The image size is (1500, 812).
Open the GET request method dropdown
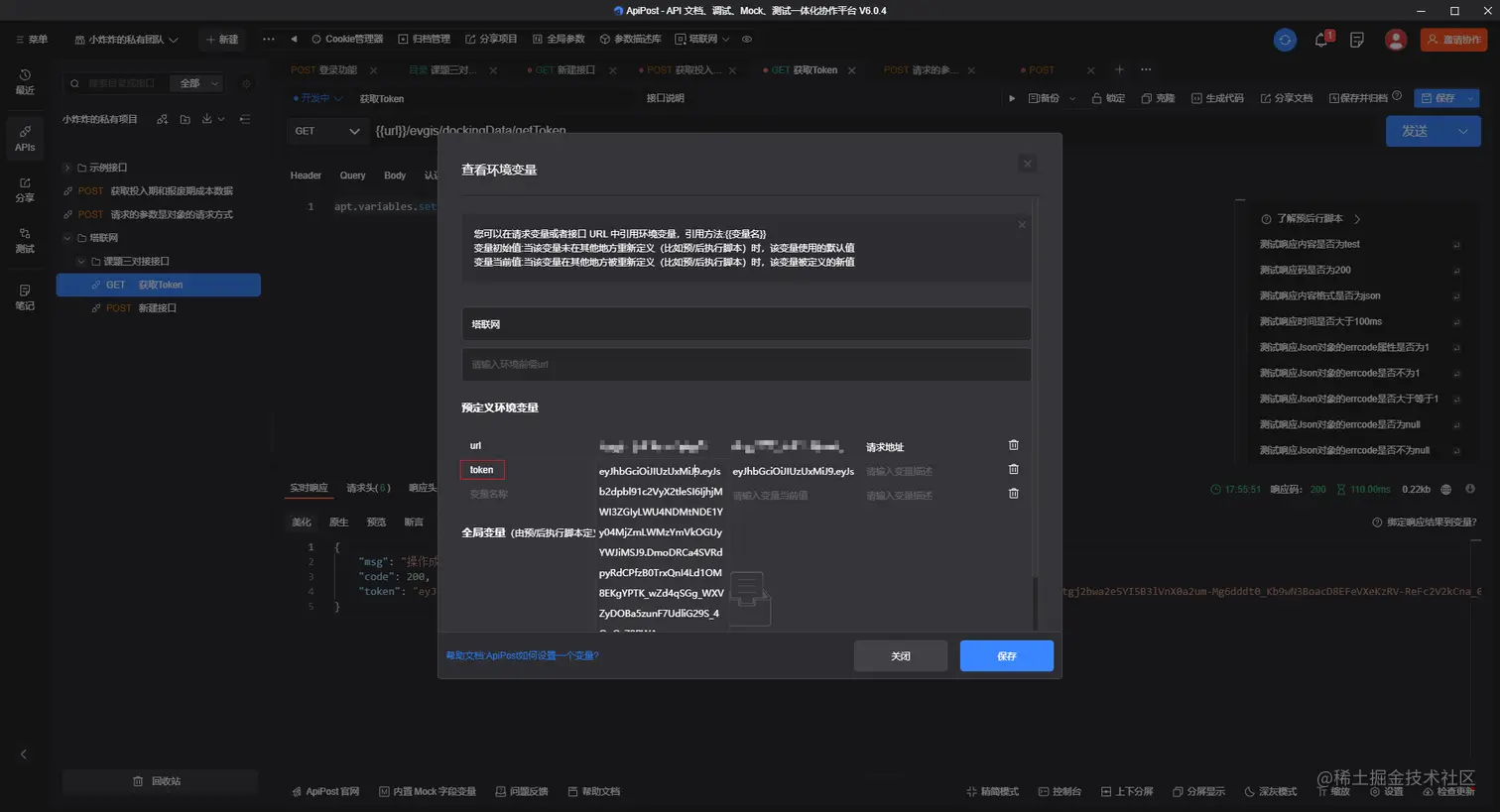point(327,131)
